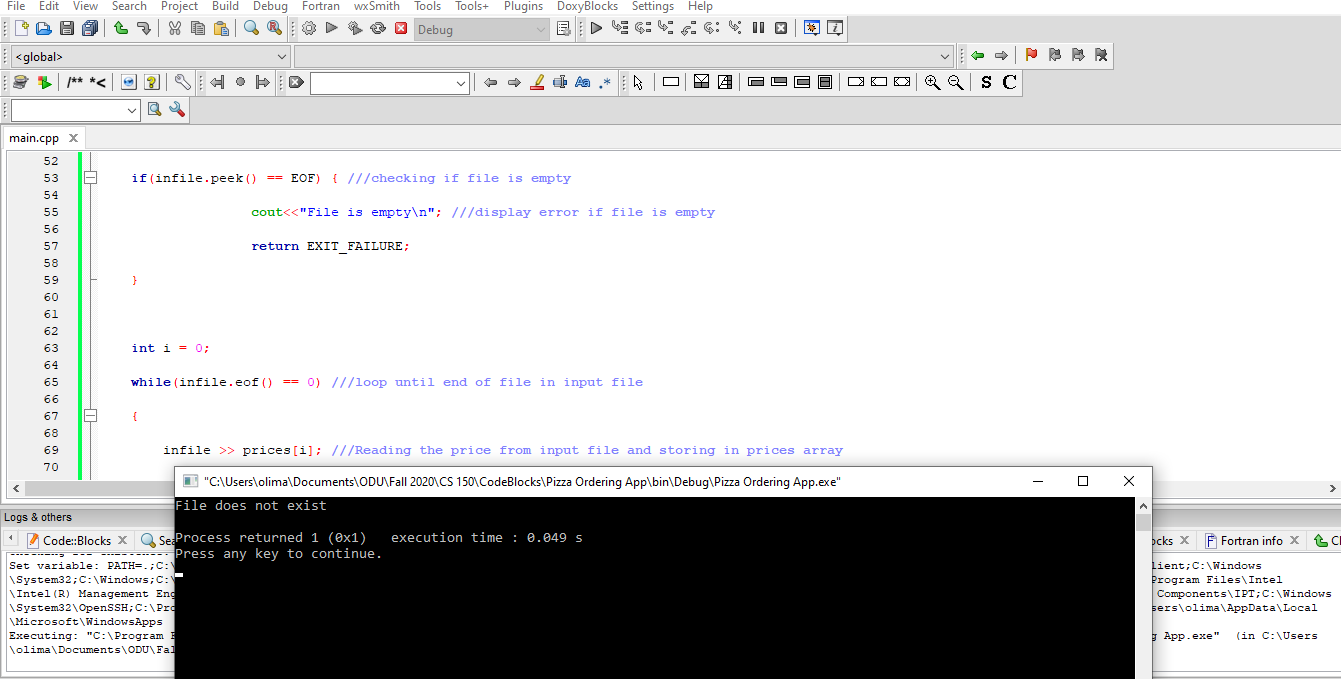Collapse the while block fold at line 67
1341x679 pixels.
90,416
